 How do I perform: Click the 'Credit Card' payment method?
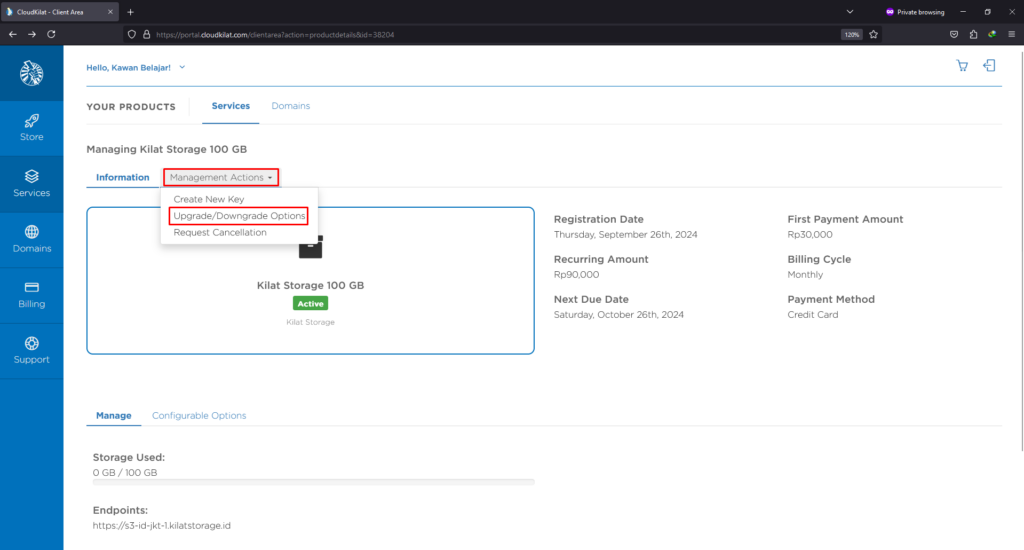point(812,314)
